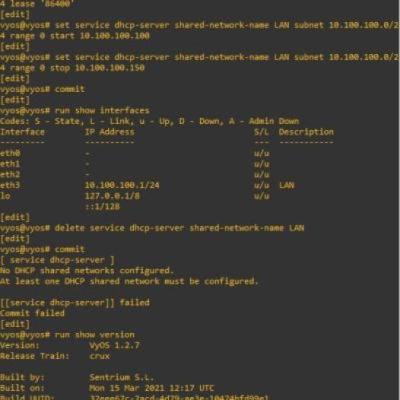Click the 'Description' column header

click(306, 132)
